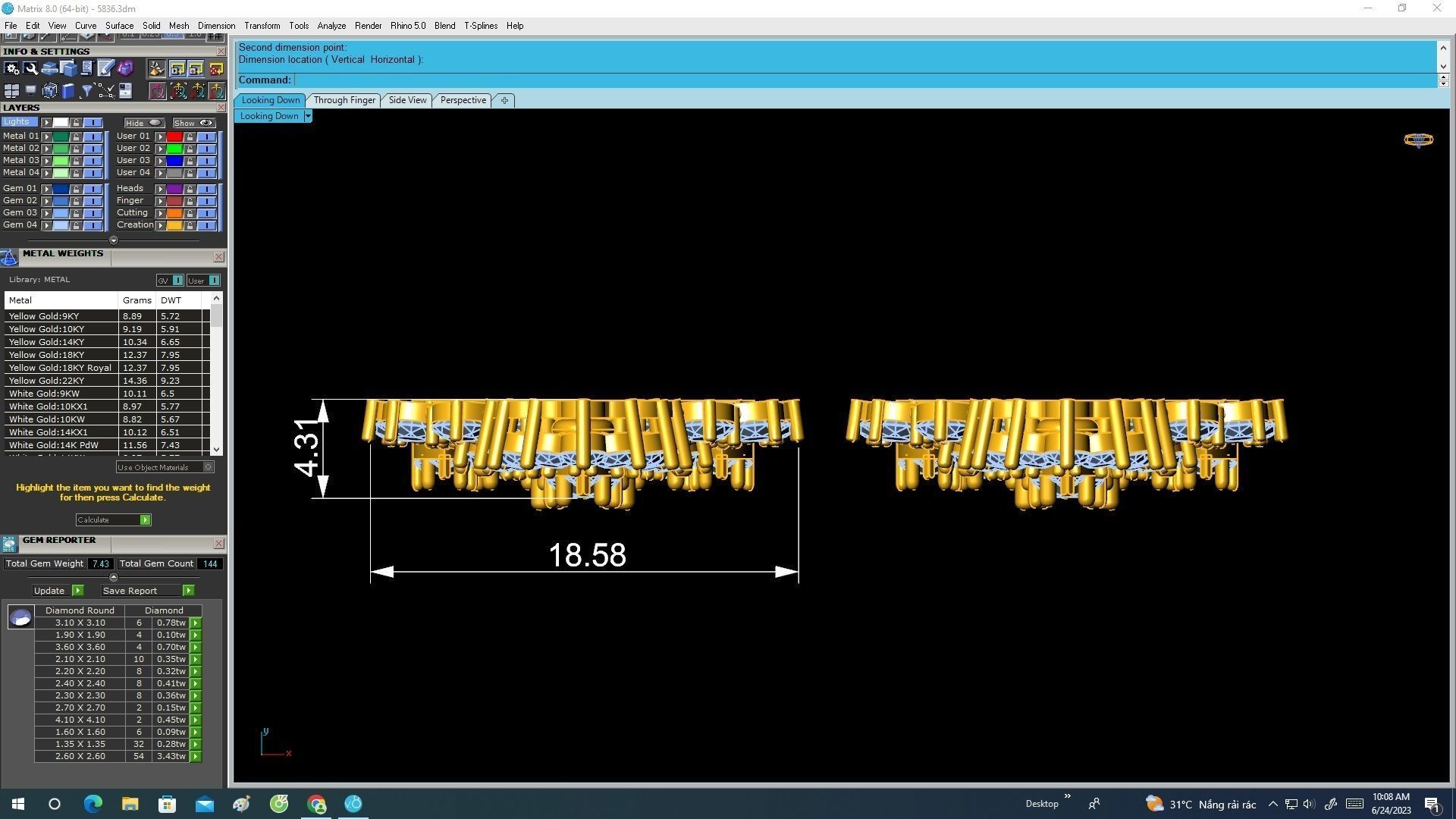
Task: Open the gears settings icon in Info & Settings
Action: click(x=11, y=69)
